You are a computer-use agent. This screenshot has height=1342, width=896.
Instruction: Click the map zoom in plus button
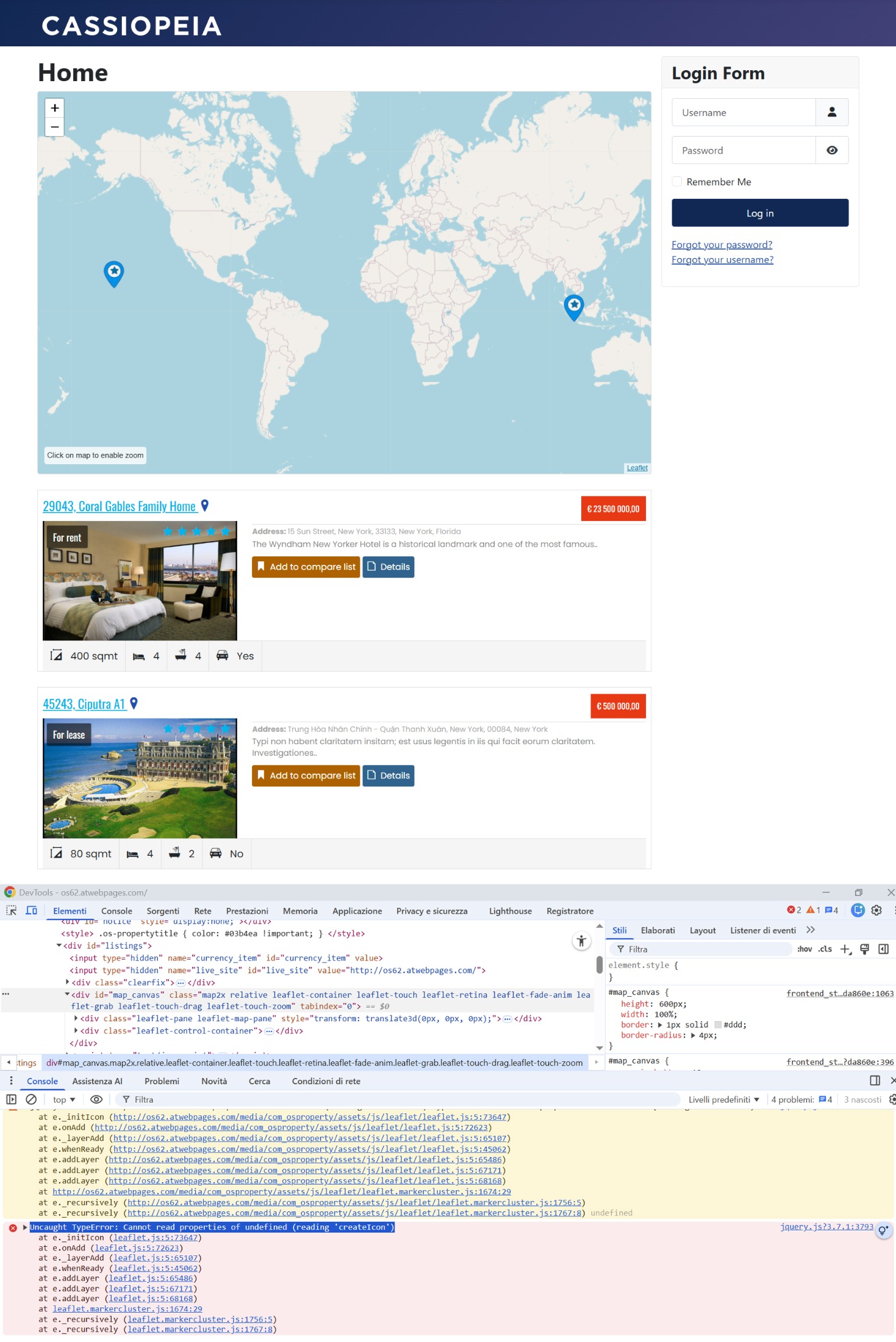(x=55, y=108)
